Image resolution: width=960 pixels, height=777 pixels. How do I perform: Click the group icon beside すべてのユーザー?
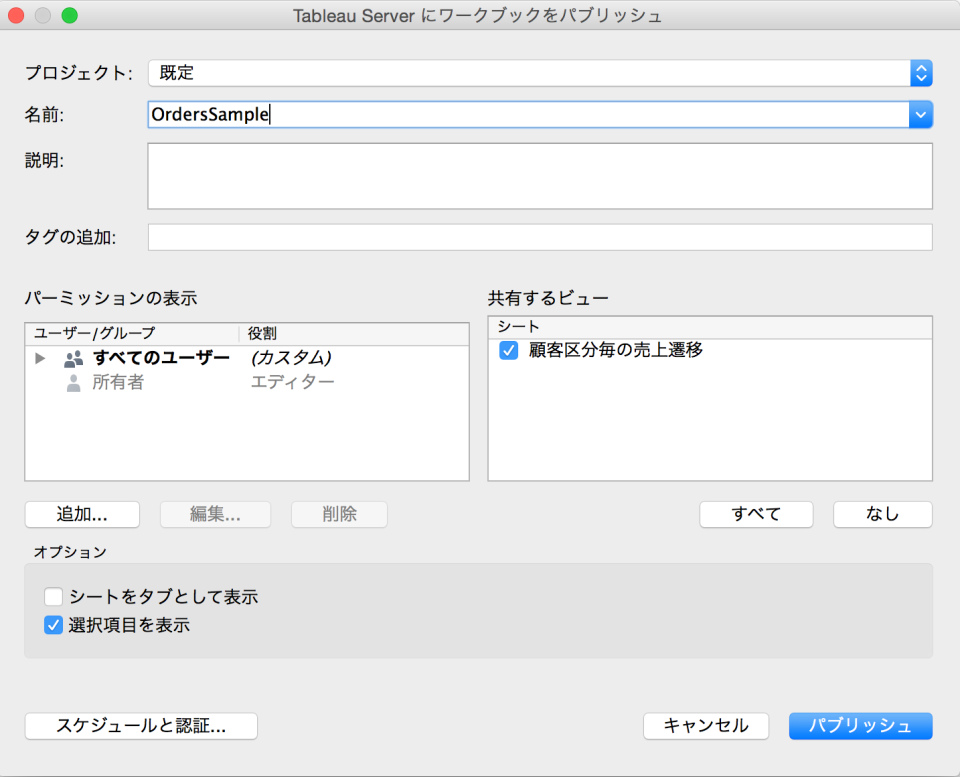coord(72,358)
